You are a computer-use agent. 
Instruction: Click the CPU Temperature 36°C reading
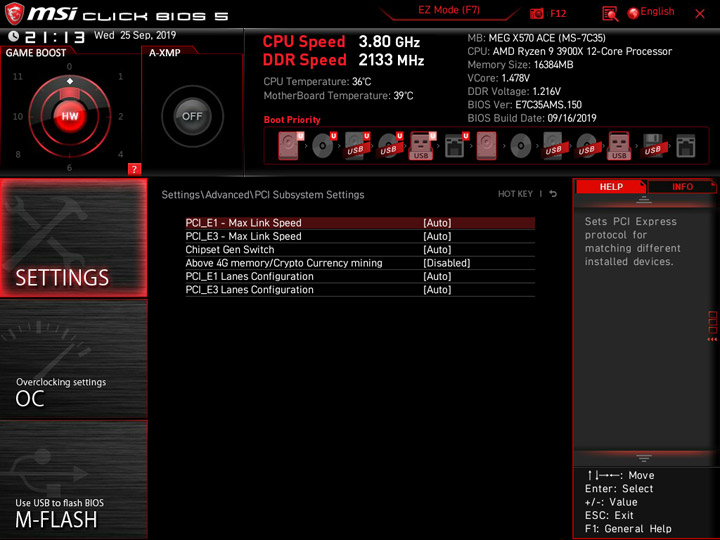317,82
